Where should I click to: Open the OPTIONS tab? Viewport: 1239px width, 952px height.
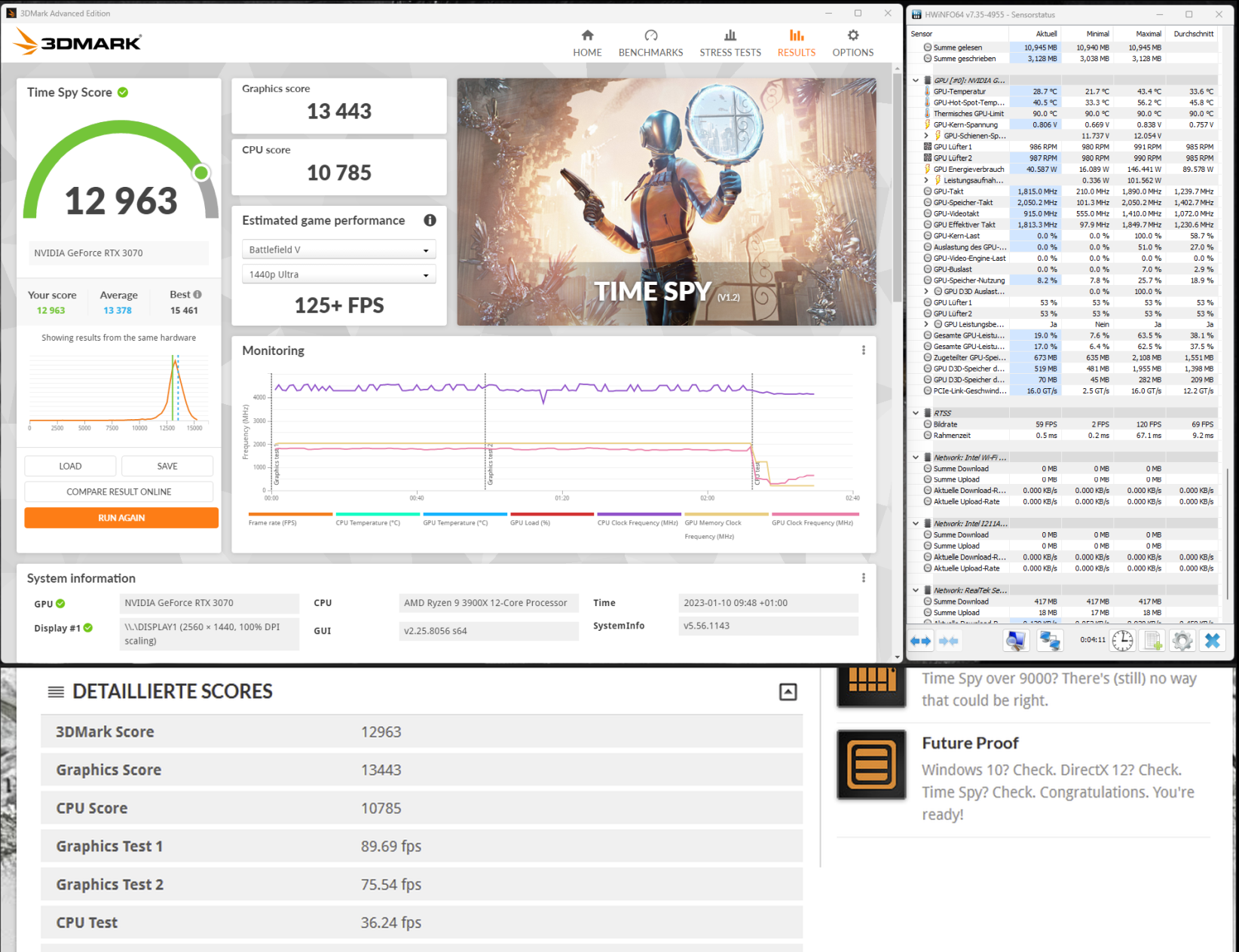point(853,43)
